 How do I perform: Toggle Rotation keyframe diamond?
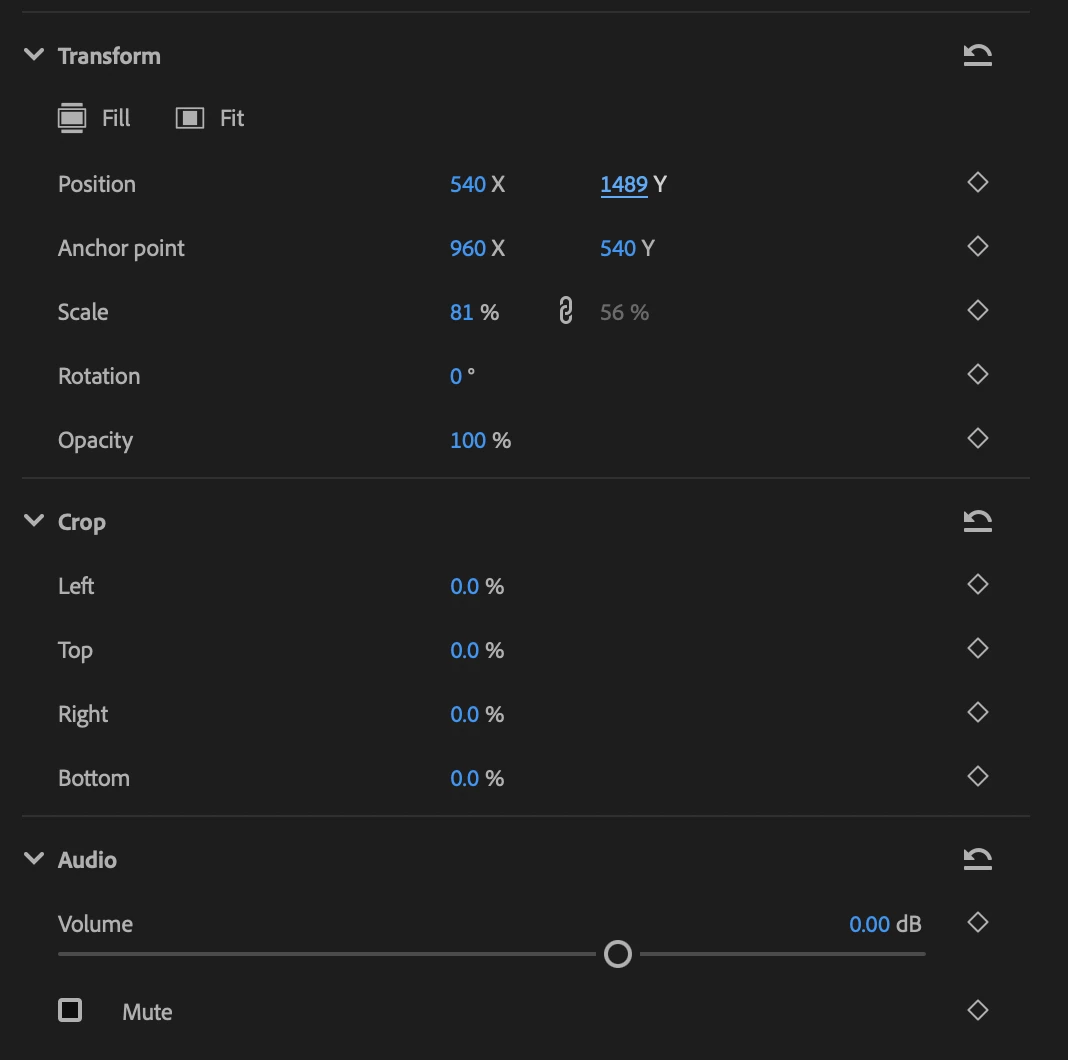pos(977,375)
